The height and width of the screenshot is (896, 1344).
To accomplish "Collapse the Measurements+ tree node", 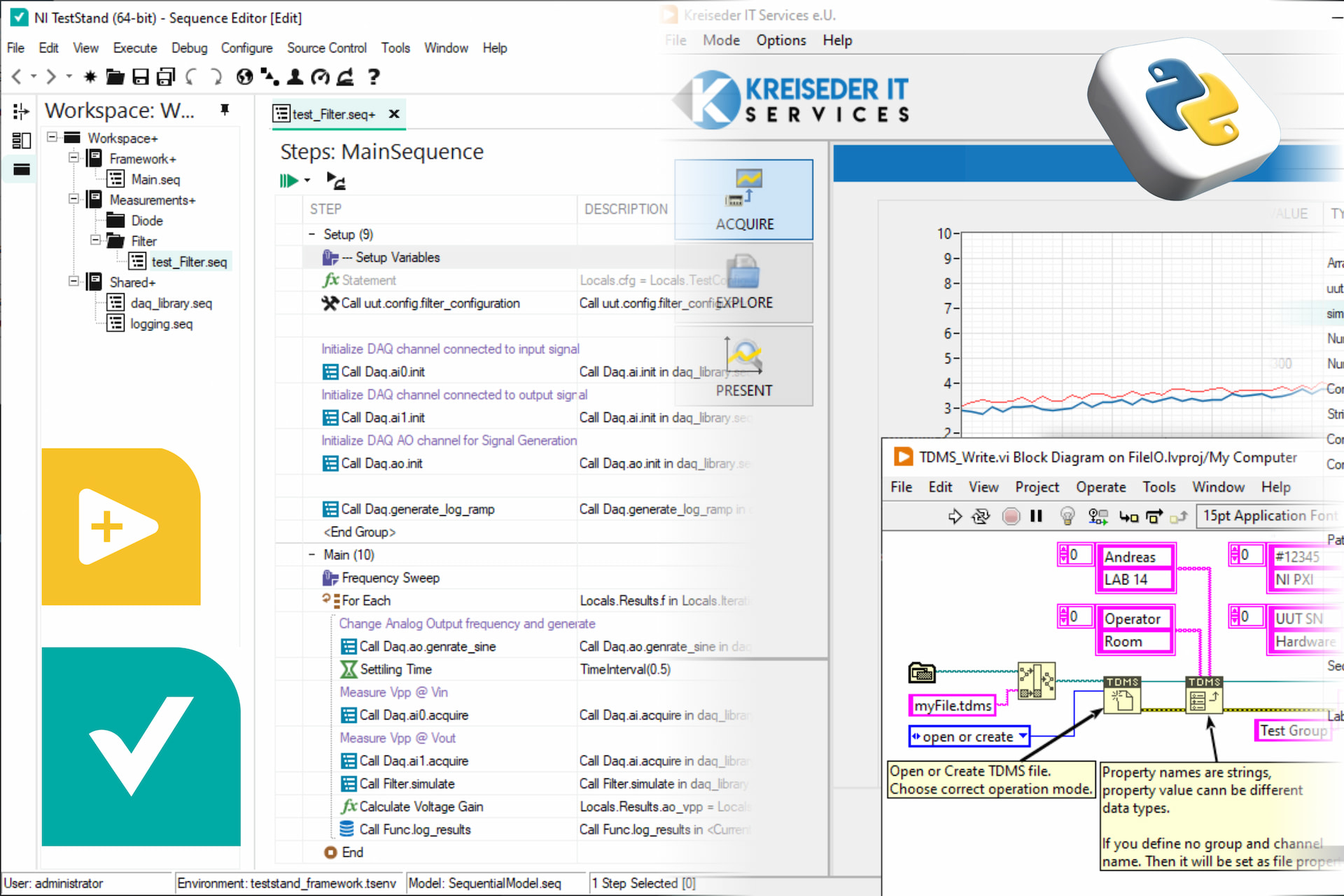I will [73, 199].
